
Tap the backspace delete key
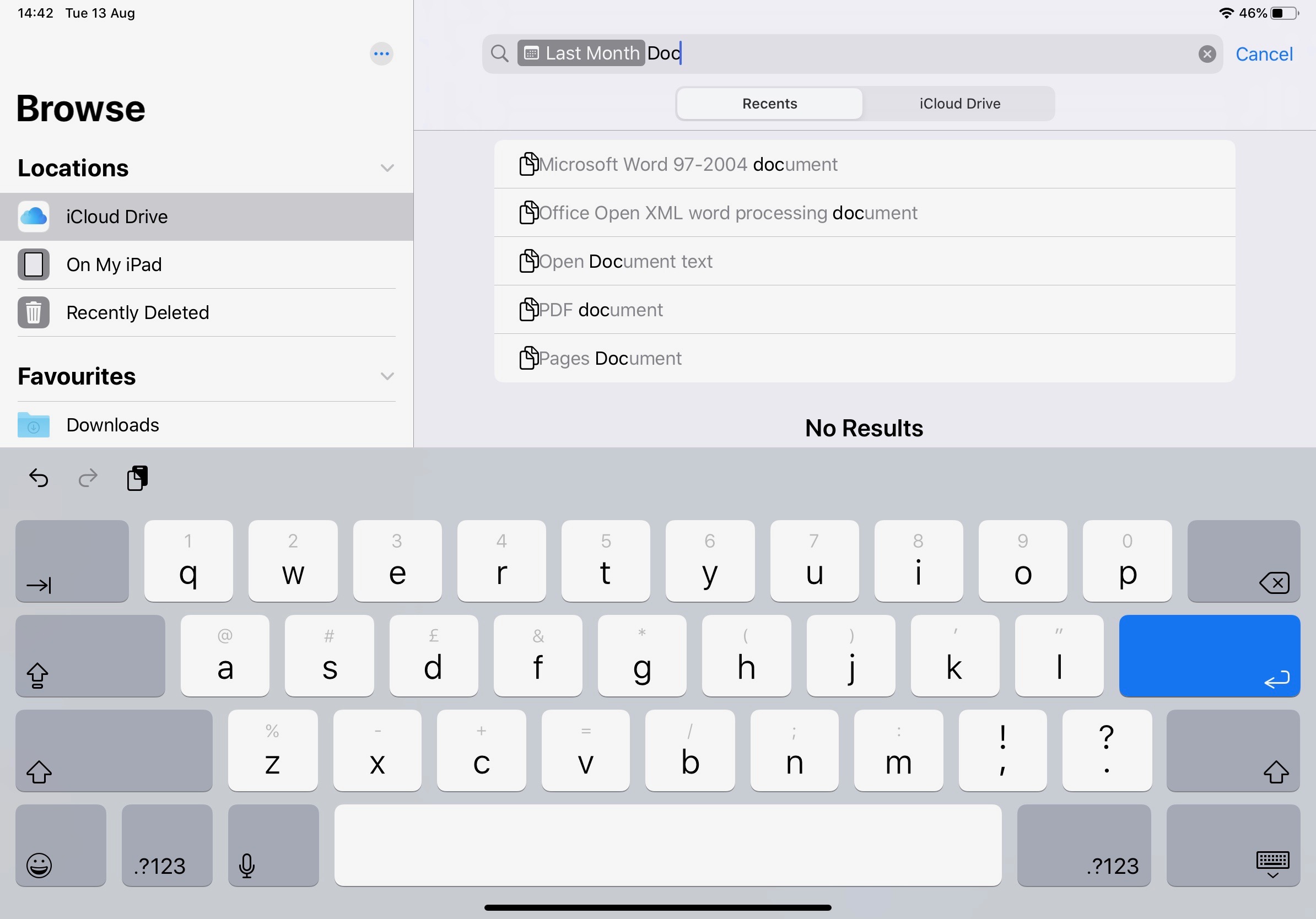[x=1243, y=561]
